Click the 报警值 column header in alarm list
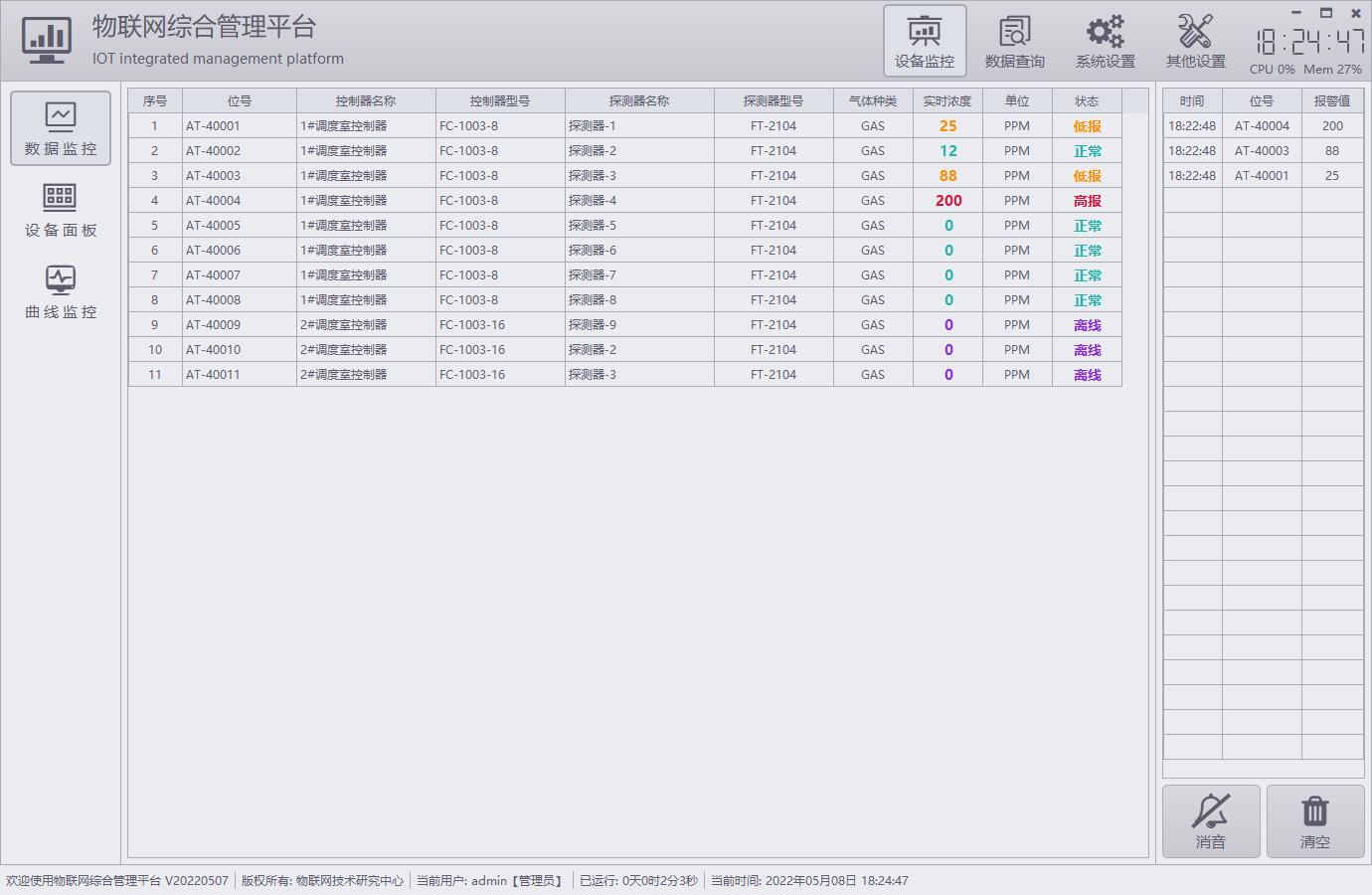 point(1332,100)
